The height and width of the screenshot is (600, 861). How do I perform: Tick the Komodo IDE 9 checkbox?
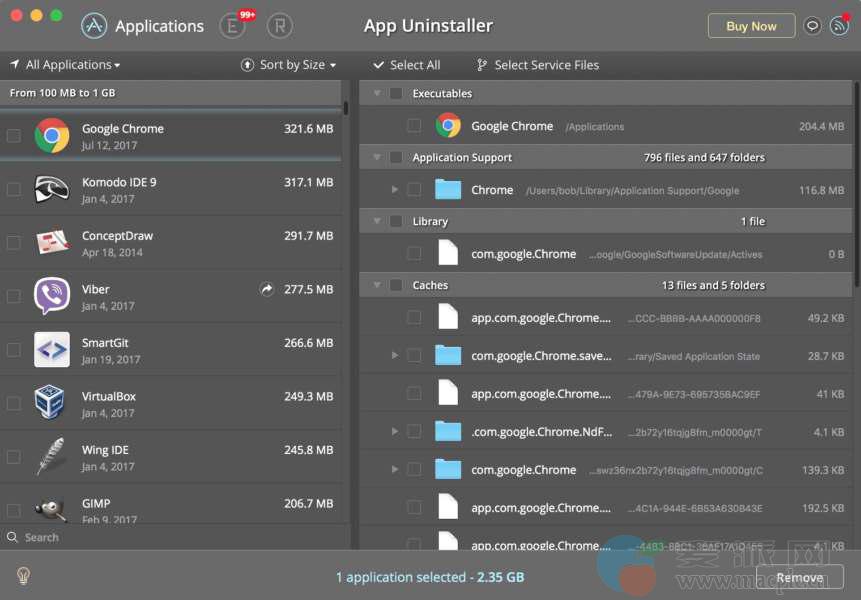coord(14,189)
